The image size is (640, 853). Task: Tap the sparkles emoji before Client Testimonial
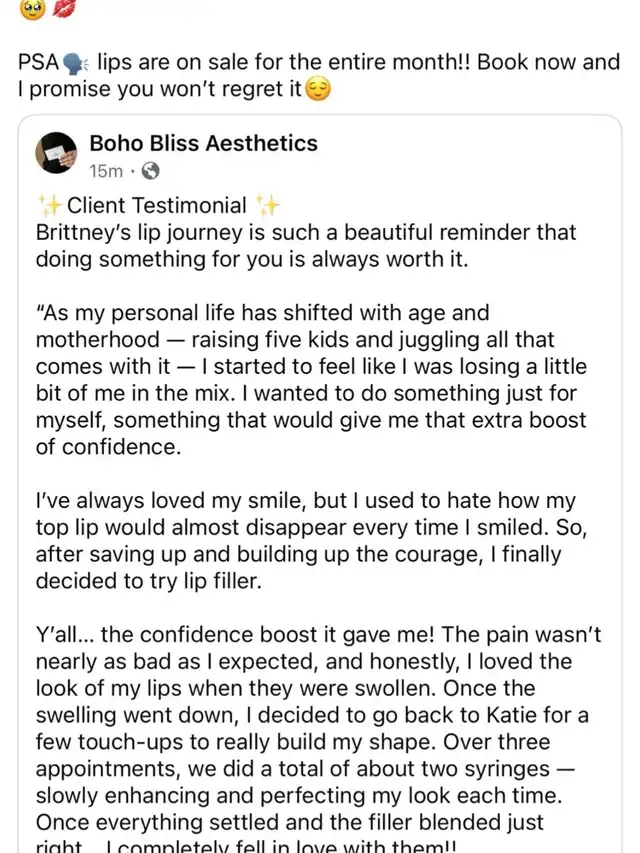[50, 206]
